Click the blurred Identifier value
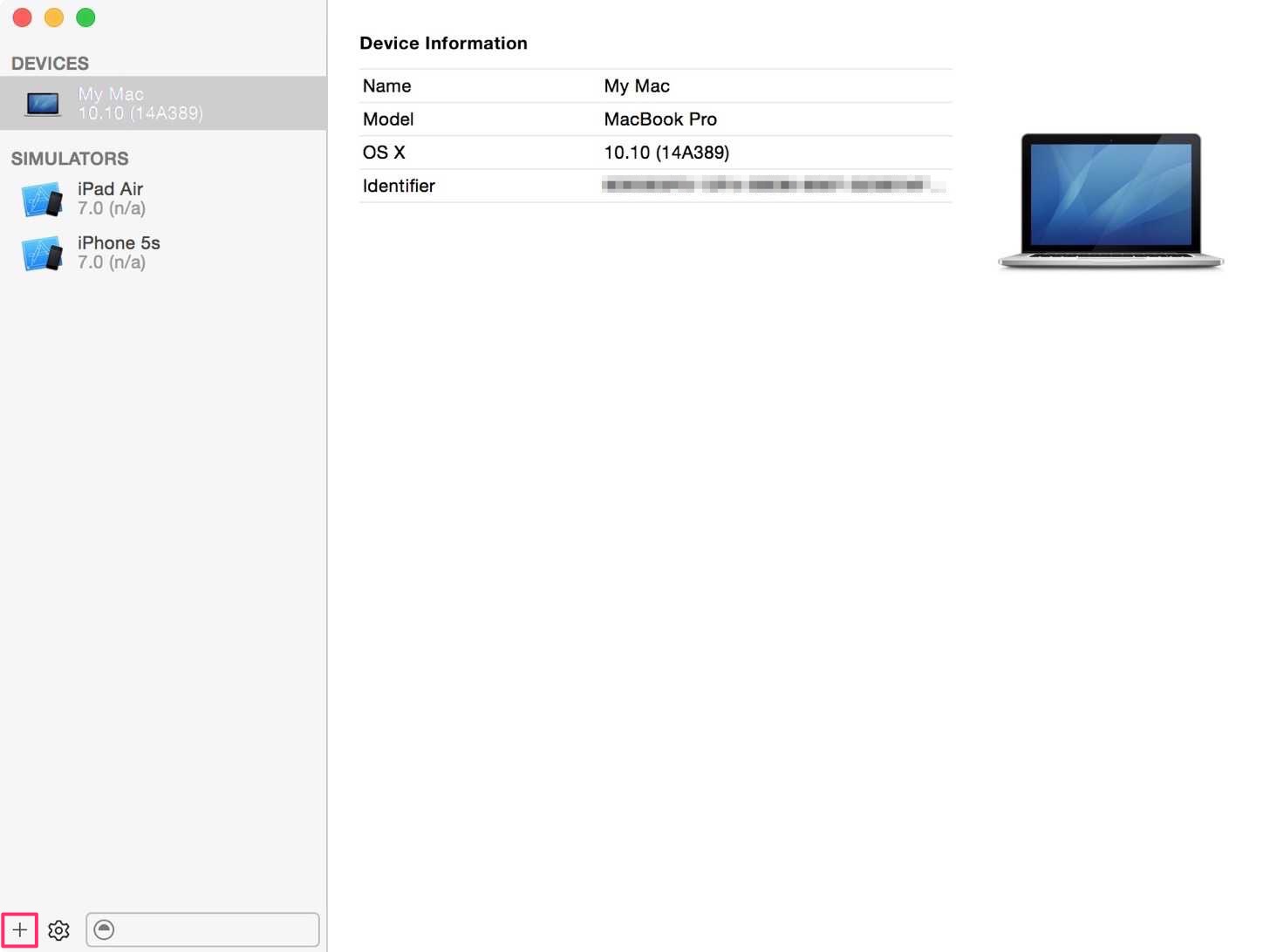 point(774,185)
